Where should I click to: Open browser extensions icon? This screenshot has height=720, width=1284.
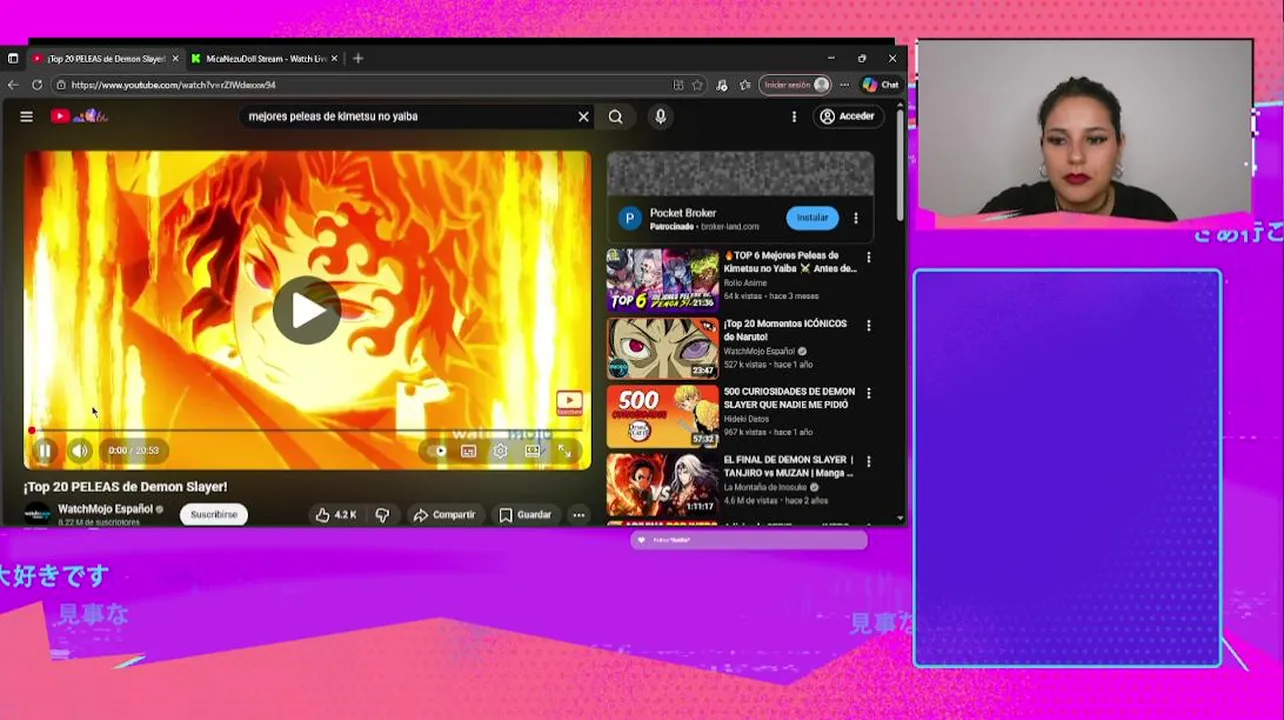point(721,85)
